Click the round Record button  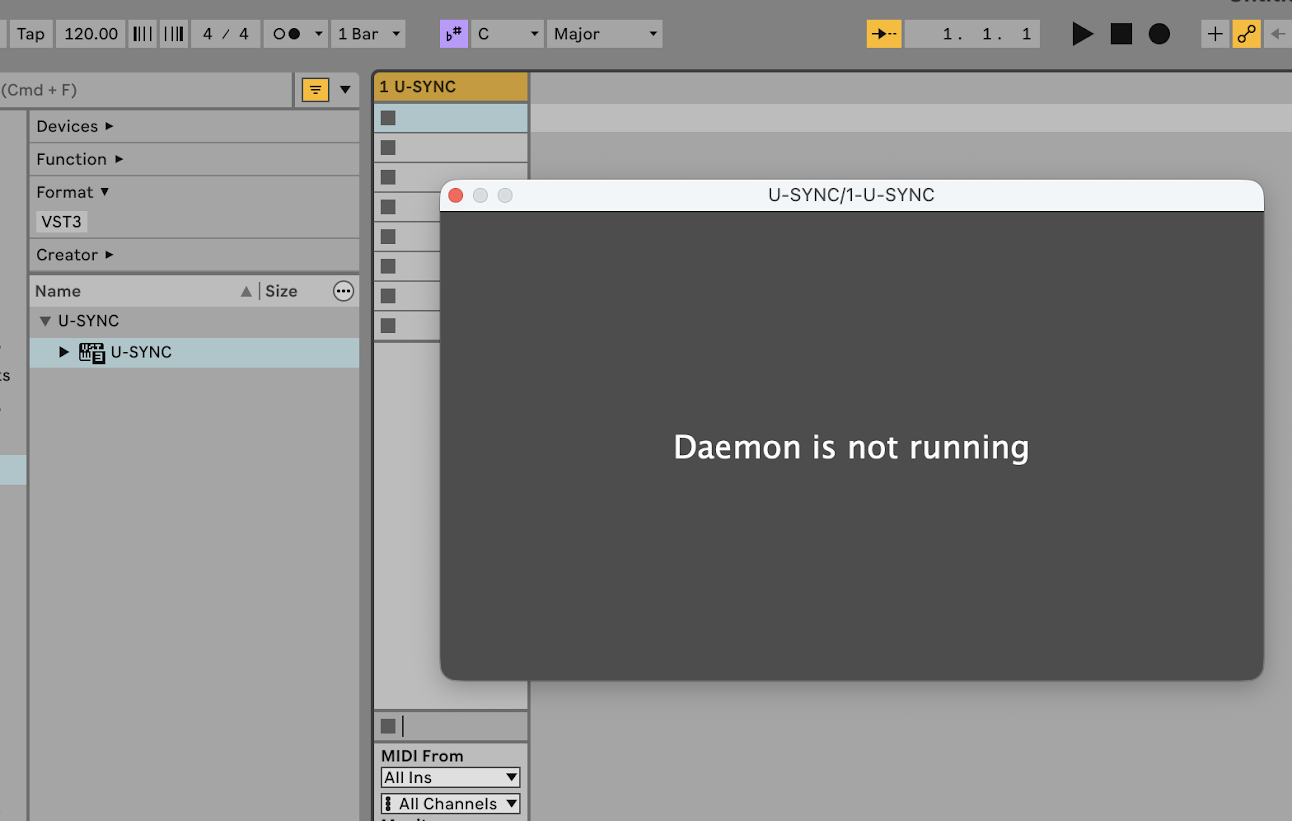point(1159,34)
